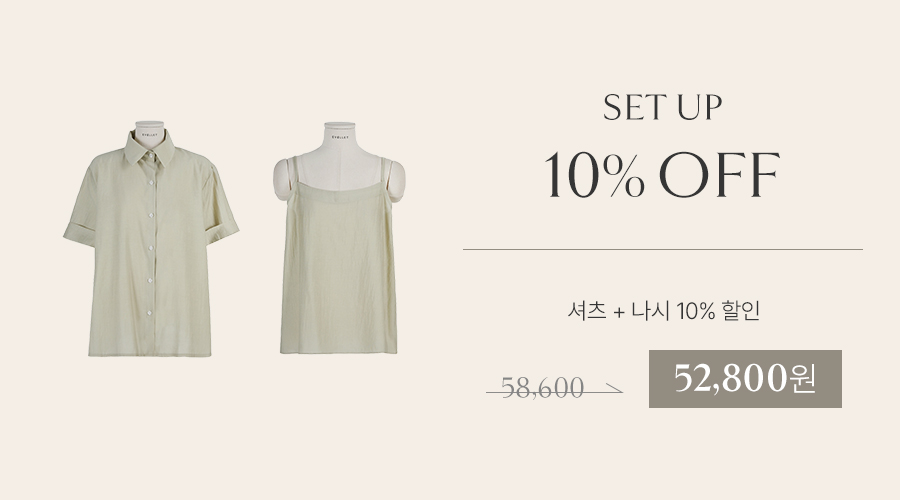Click the 셔츠 + 나시 10% 할인 text

tap(664, 311)
